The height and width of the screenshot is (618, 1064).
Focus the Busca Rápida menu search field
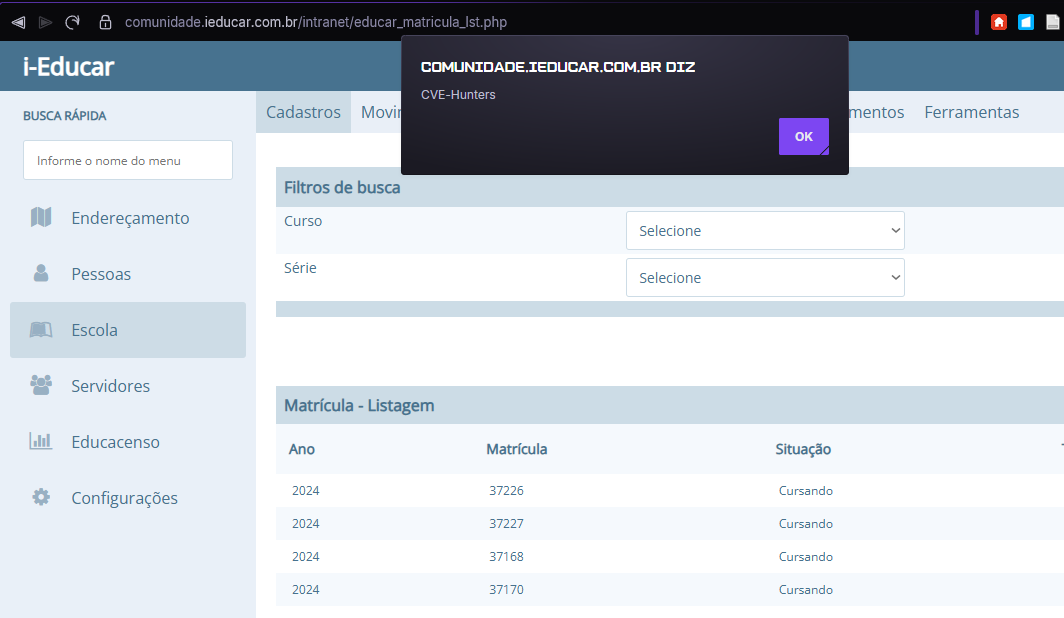[x=128, y=160]
